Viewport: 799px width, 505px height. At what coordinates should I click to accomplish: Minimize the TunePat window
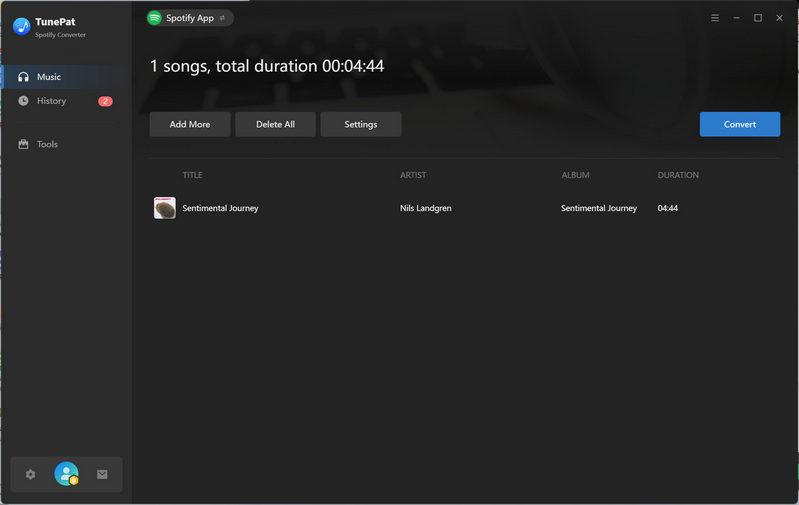736,18
